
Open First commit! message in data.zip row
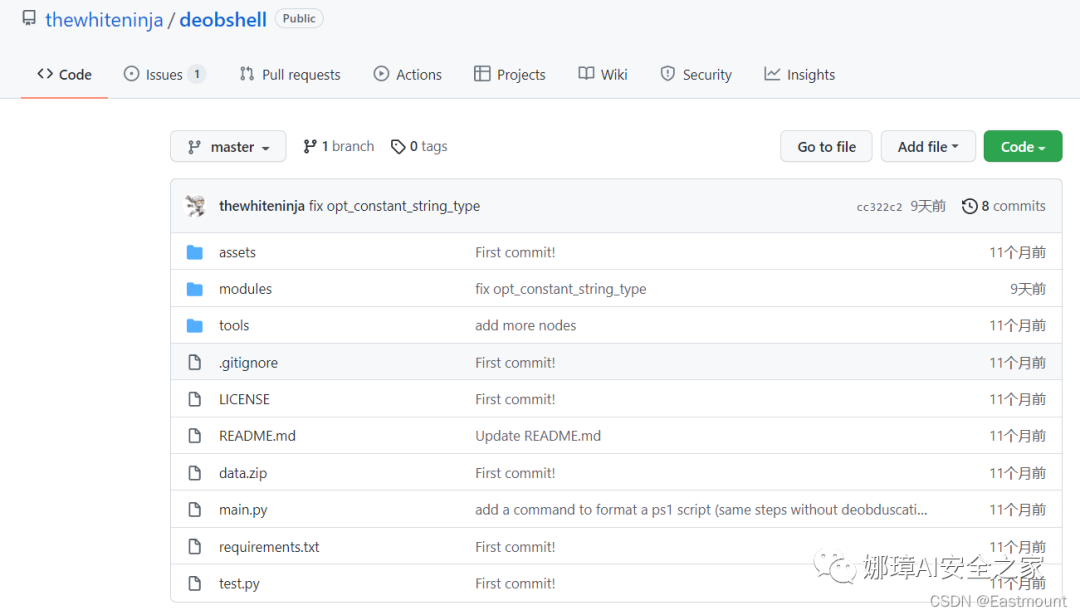click(x=515, y=473)
